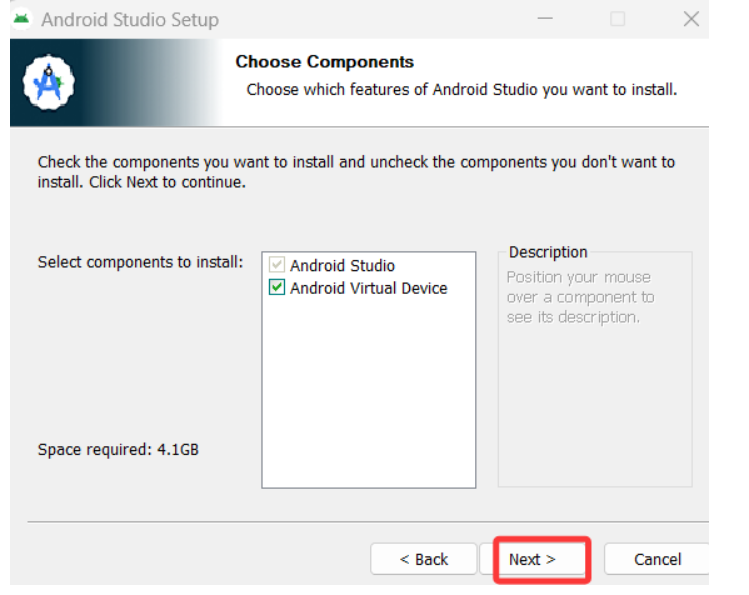Select the Android Virtual Device list entry
The width and height of the screenshot is (749, 595).
tap(368, 288)
